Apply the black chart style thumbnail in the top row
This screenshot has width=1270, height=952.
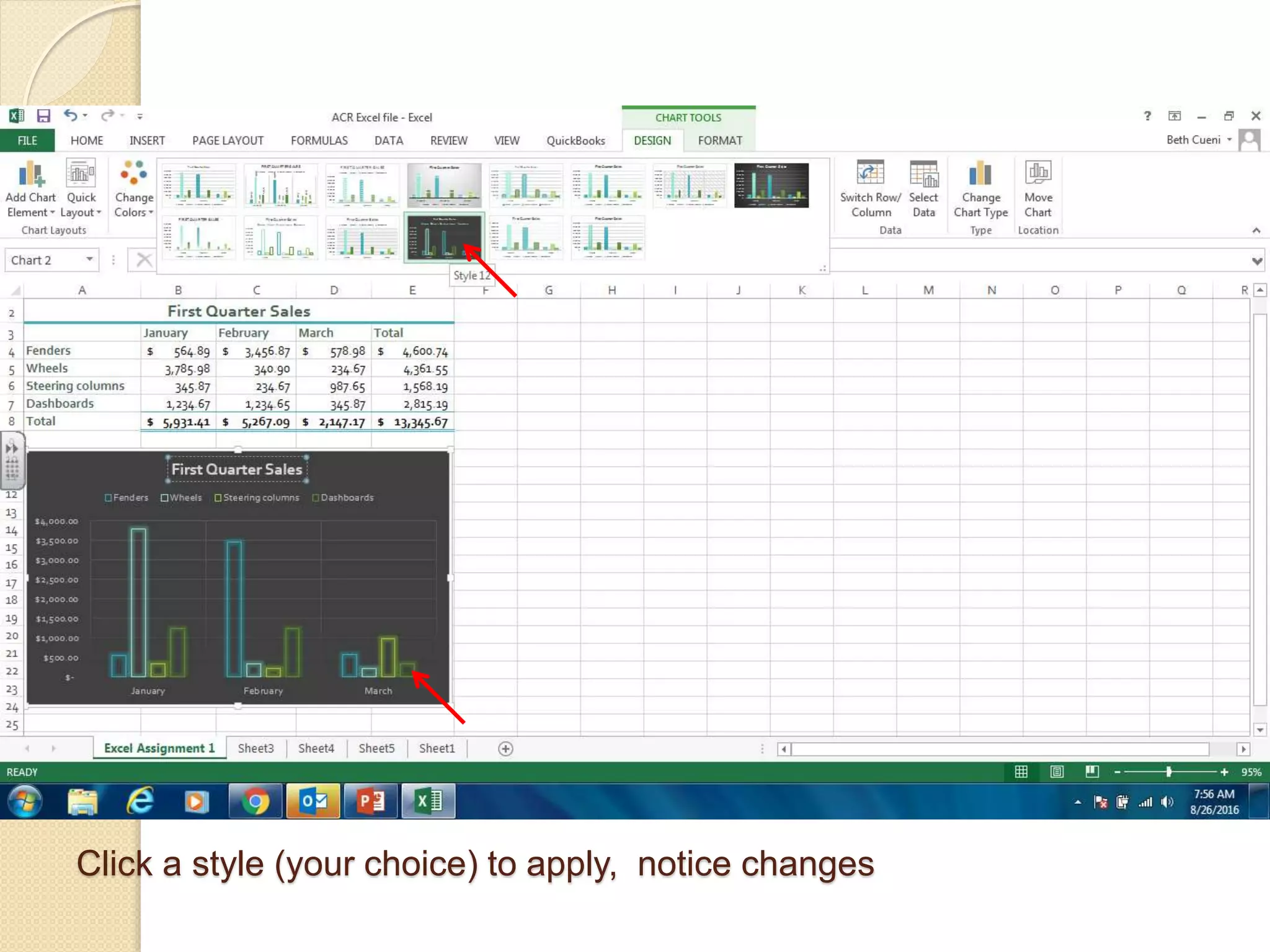click(x=771, y=185)
